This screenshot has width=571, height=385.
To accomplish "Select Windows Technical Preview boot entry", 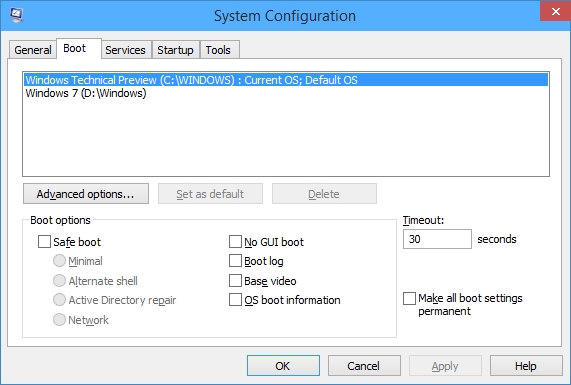I will pos(286,80).
